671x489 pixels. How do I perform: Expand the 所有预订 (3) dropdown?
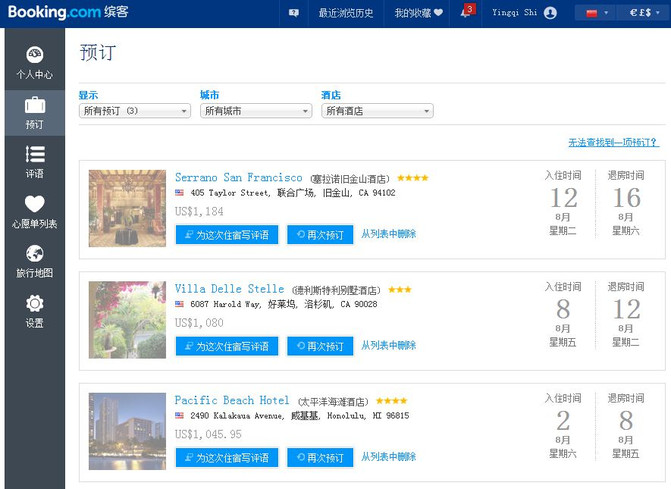tap(135, 111)
